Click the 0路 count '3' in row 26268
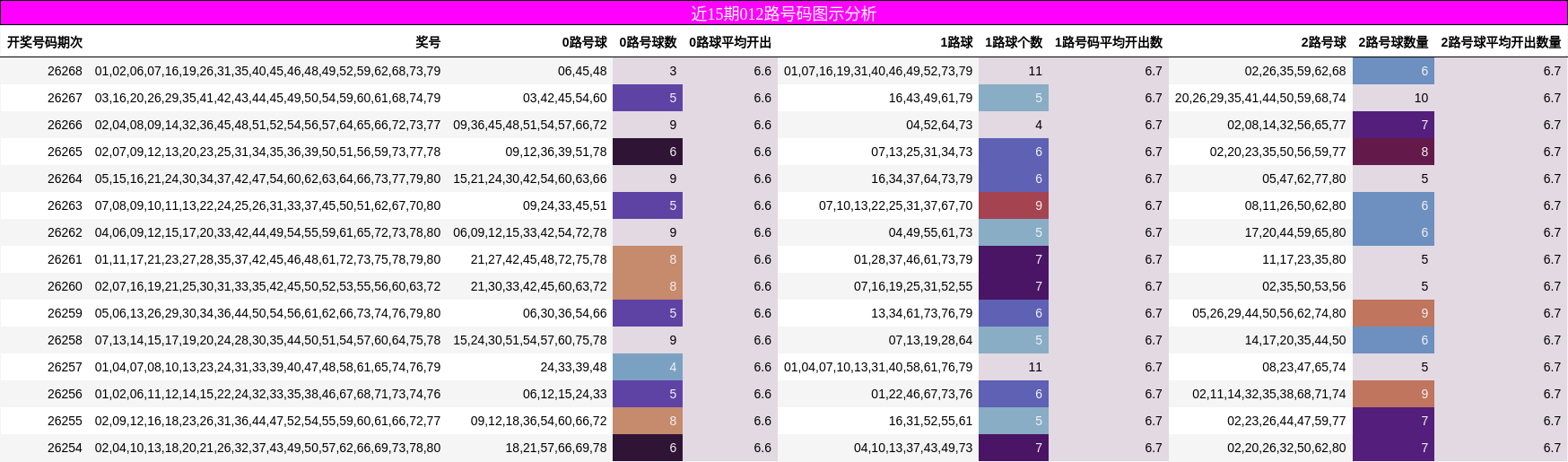Viewport: 1568px width, 462px height. point(648,71)
